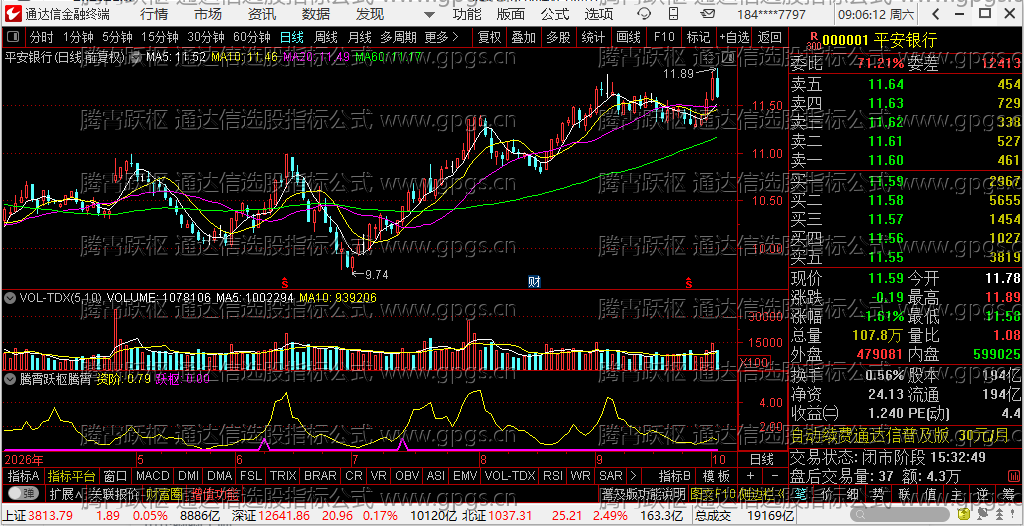This screenshot has width=1024, height=526.
Task: Open the 功能 menu
Action: [467, 14]
